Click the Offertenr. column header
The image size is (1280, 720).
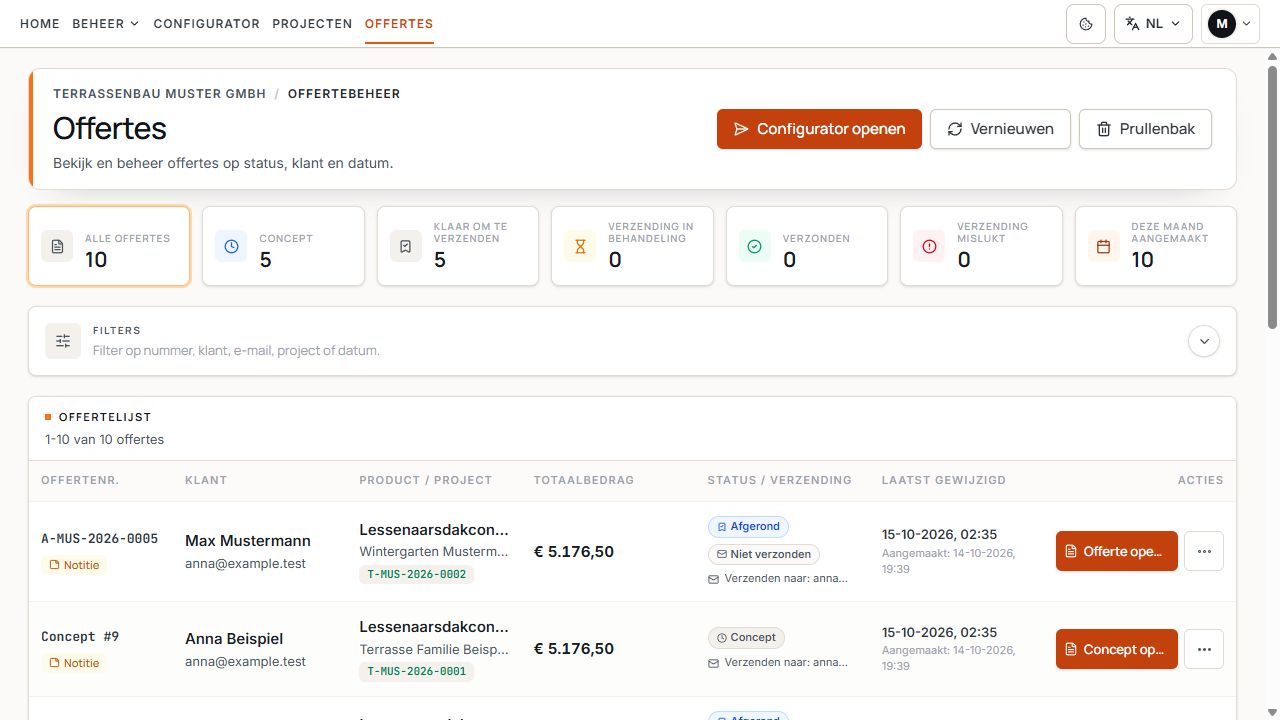pos(80,480)
